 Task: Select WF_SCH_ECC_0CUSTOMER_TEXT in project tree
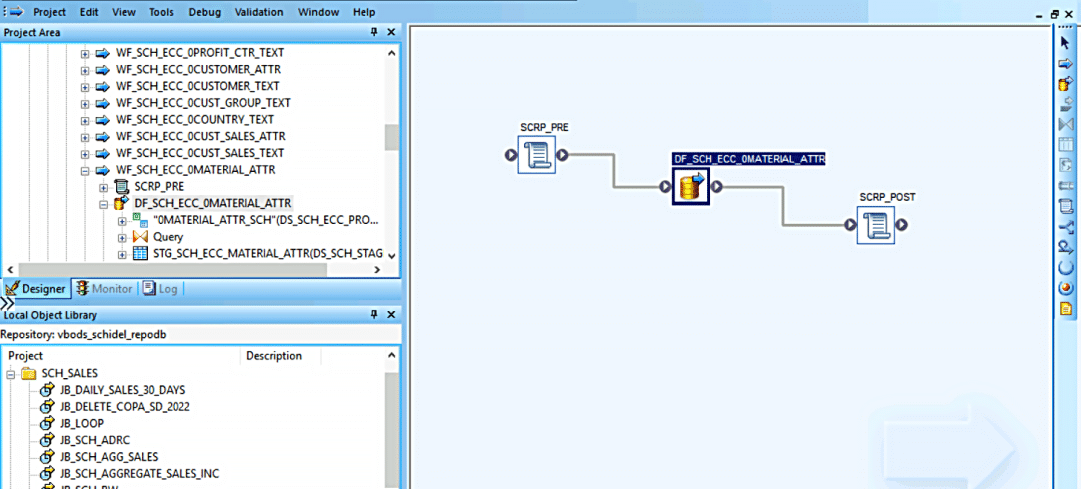click(198, 86)
